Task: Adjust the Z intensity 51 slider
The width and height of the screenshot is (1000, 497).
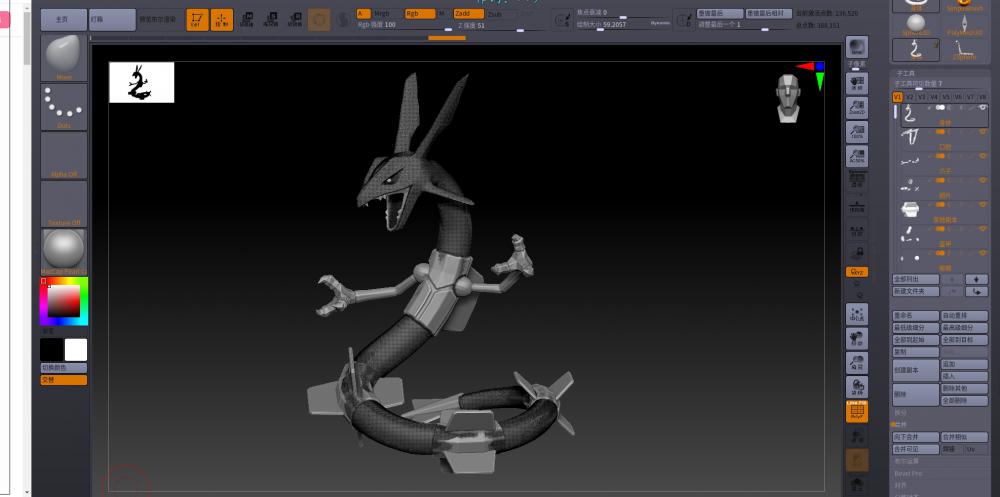Action: 501,25
